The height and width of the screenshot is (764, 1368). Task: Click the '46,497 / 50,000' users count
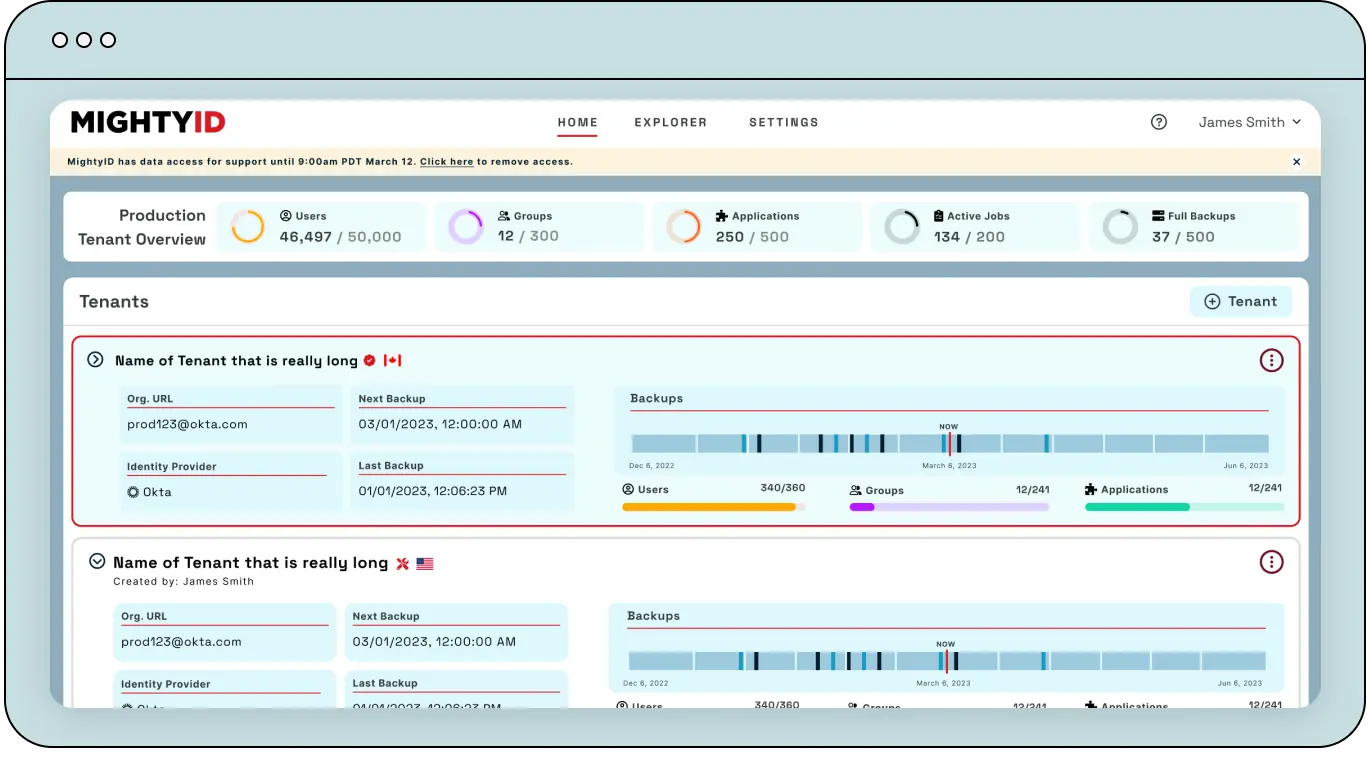340,237
